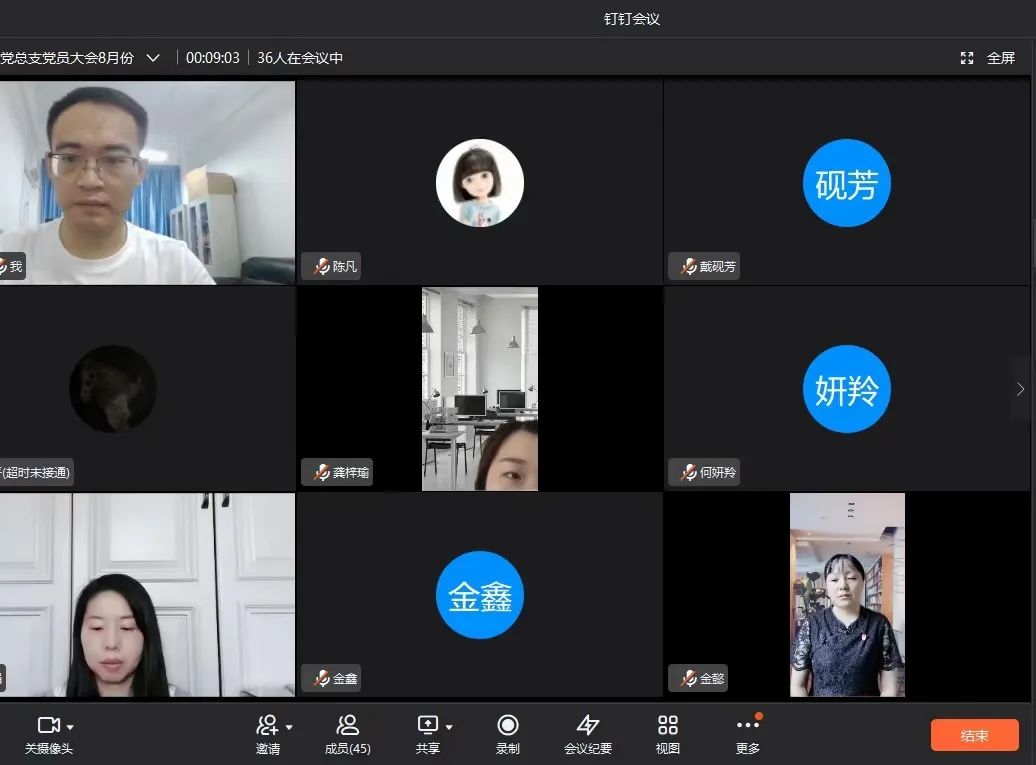Screen dimensions: 1036x765
Task: Click the 金懿 video feed
Action: tap(847, 595)
